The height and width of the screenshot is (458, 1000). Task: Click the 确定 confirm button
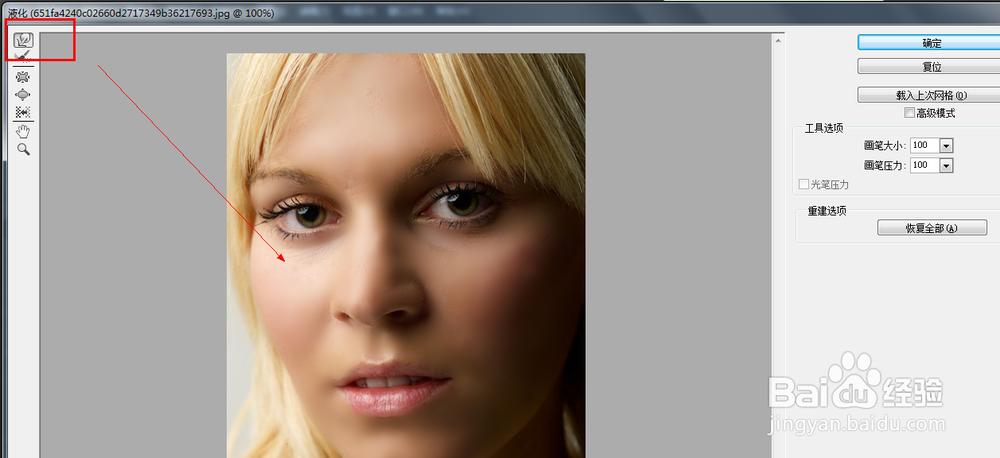pyautogui.click(x=931, y=42)
